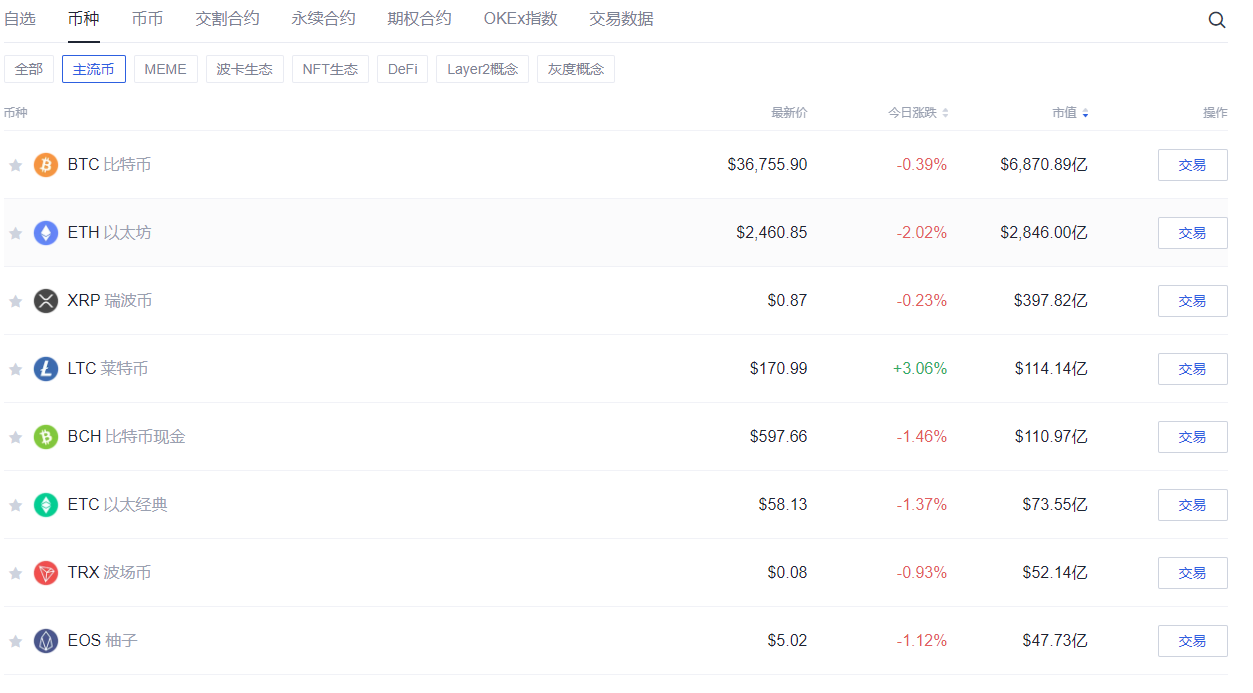Click the Litecoin LTC coin logo
Image resolution: width=1253 pixels, height=693 pixels.
46,369
